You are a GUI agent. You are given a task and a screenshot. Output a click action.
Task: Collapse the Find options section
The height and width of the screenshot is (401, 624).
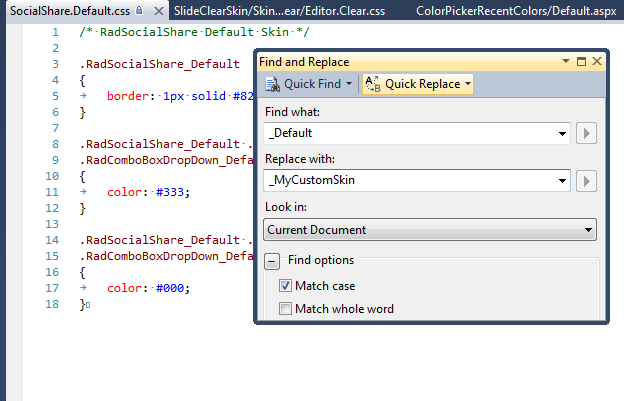tap(272, 262)
